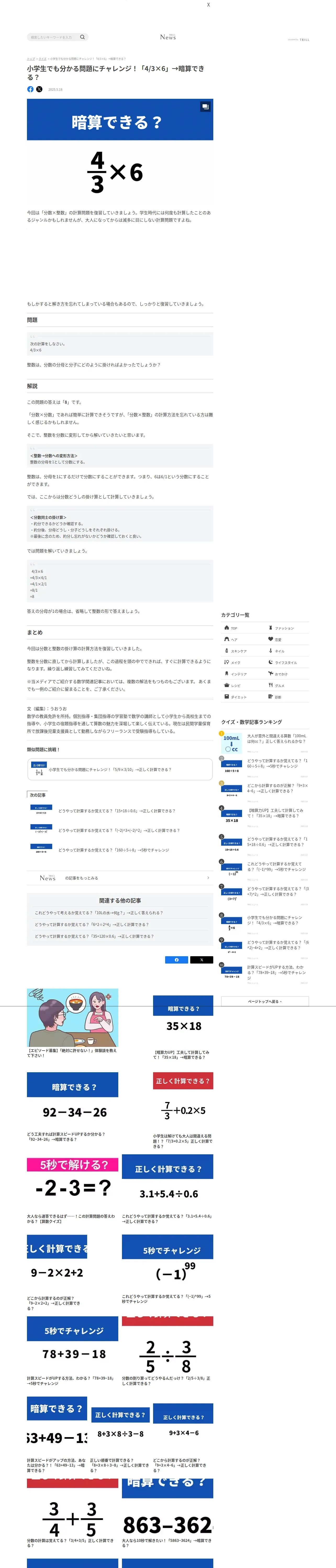Share the article via the round X icon
Image resolution: width=336 pixels, height=1568 pixels.
tap(39, 89)
